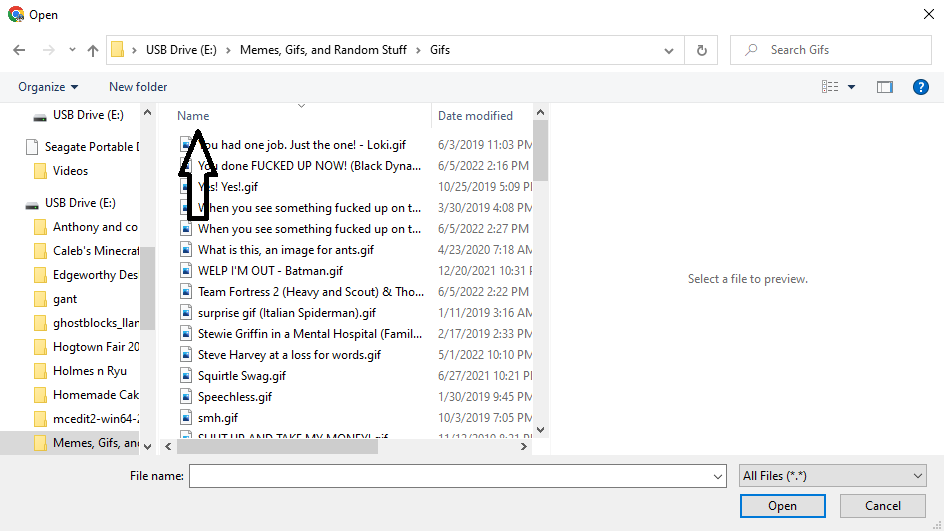The height and width of the screenshot is (531, 944).
Task: Select the Yes! Yes!.gif file
Action: pyautogui.click(x=228, y=187)
